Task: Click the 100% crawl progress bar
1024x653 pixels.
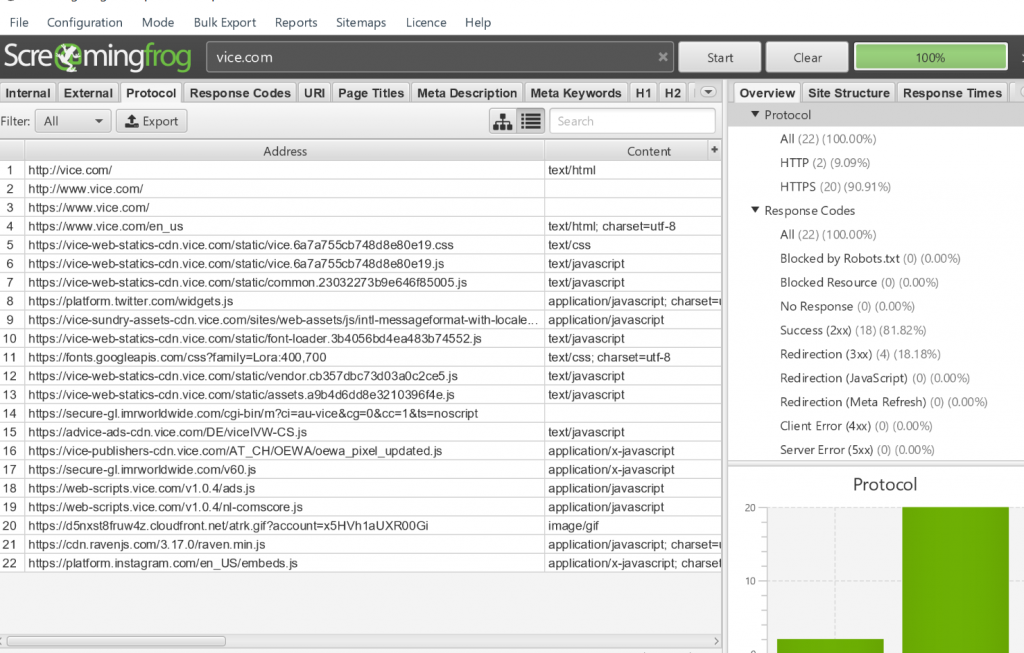Action: 930,57
